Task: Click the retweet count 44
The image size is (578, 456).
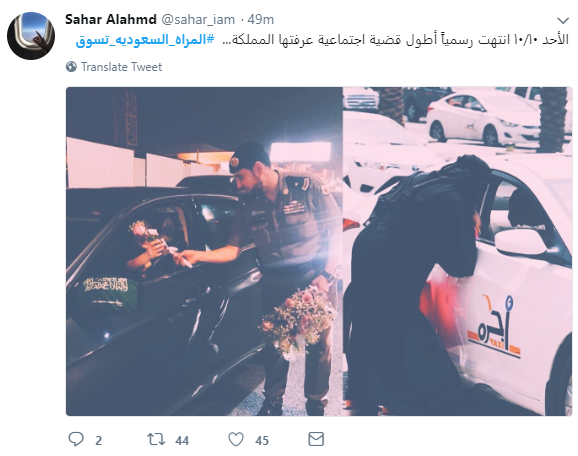Action: pyautogui.click(x=182, y=441)
